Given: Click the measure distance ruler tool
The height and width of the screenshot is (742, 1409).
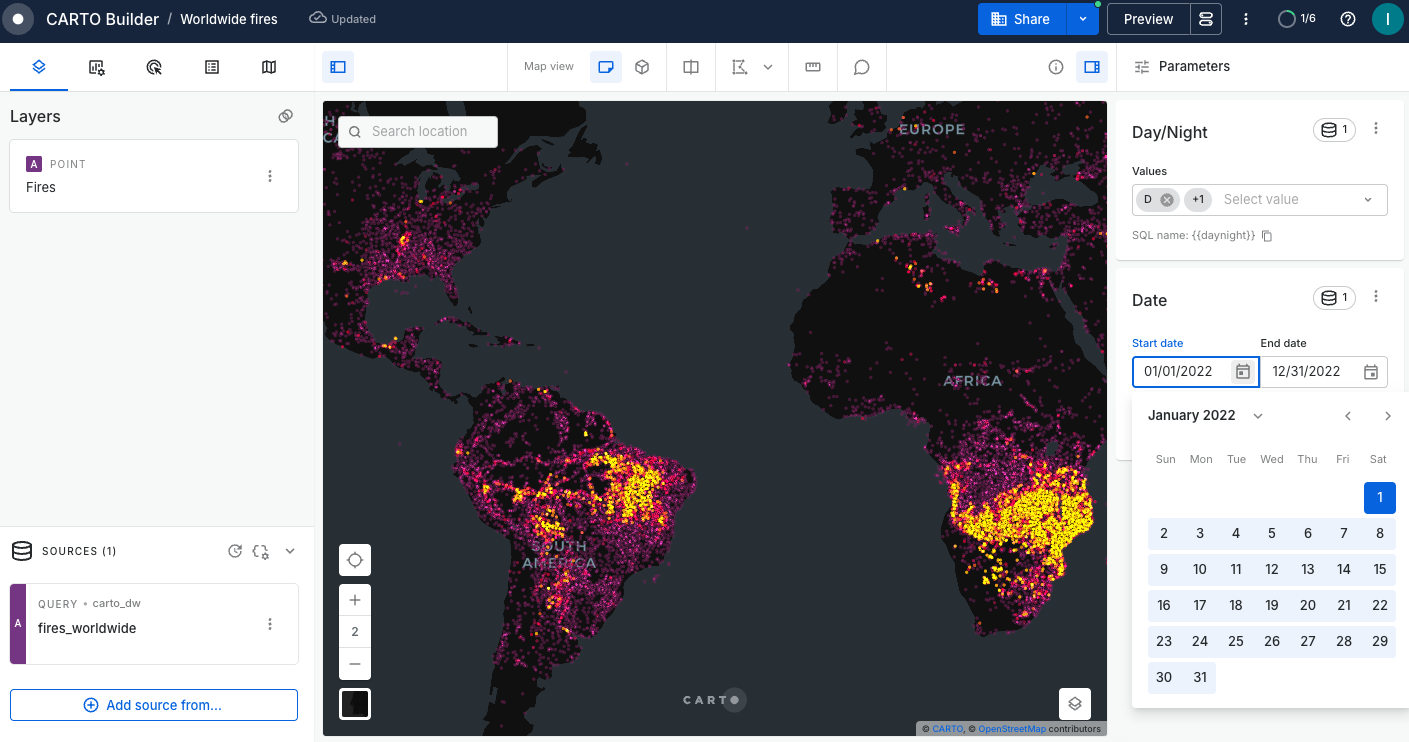Looking at the screenshot, I should click(813, 67).
